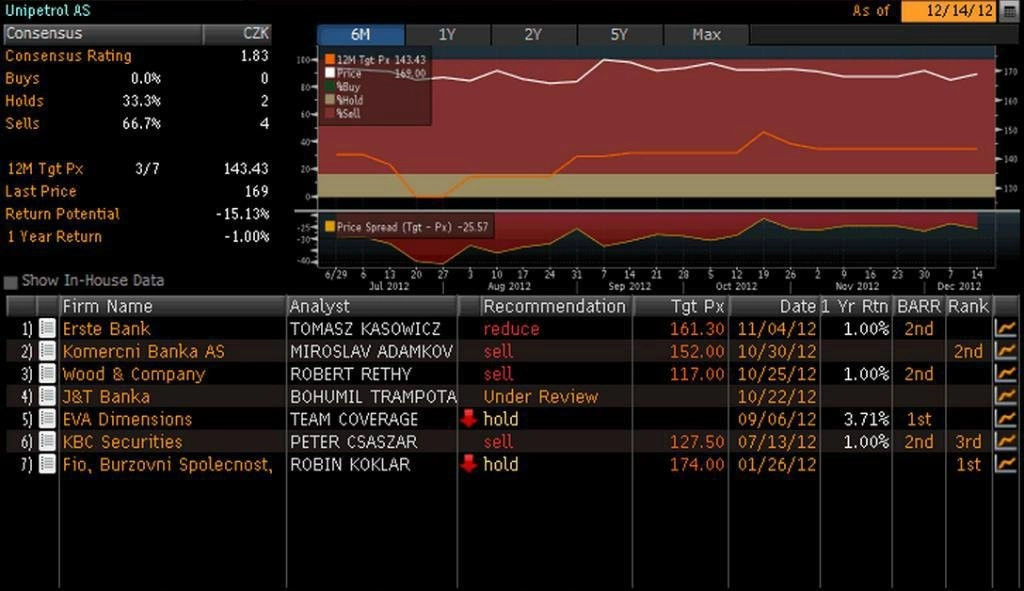1024x591 pixels.
Task: Sort by the Firm Name column header
Action: 172,306
